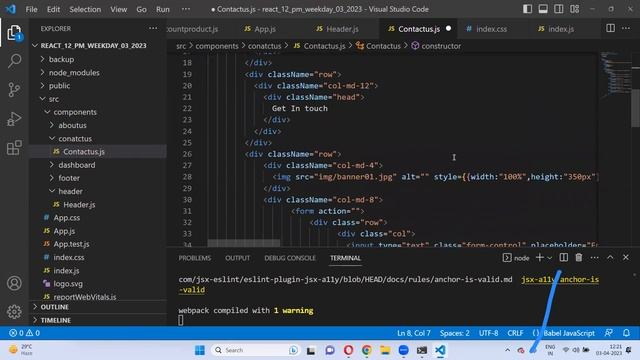Image resolution: width=640 pixels, height=360 pixels.
Task: Show errors and warnings count in status bar
Action: [x=24, y=333]
